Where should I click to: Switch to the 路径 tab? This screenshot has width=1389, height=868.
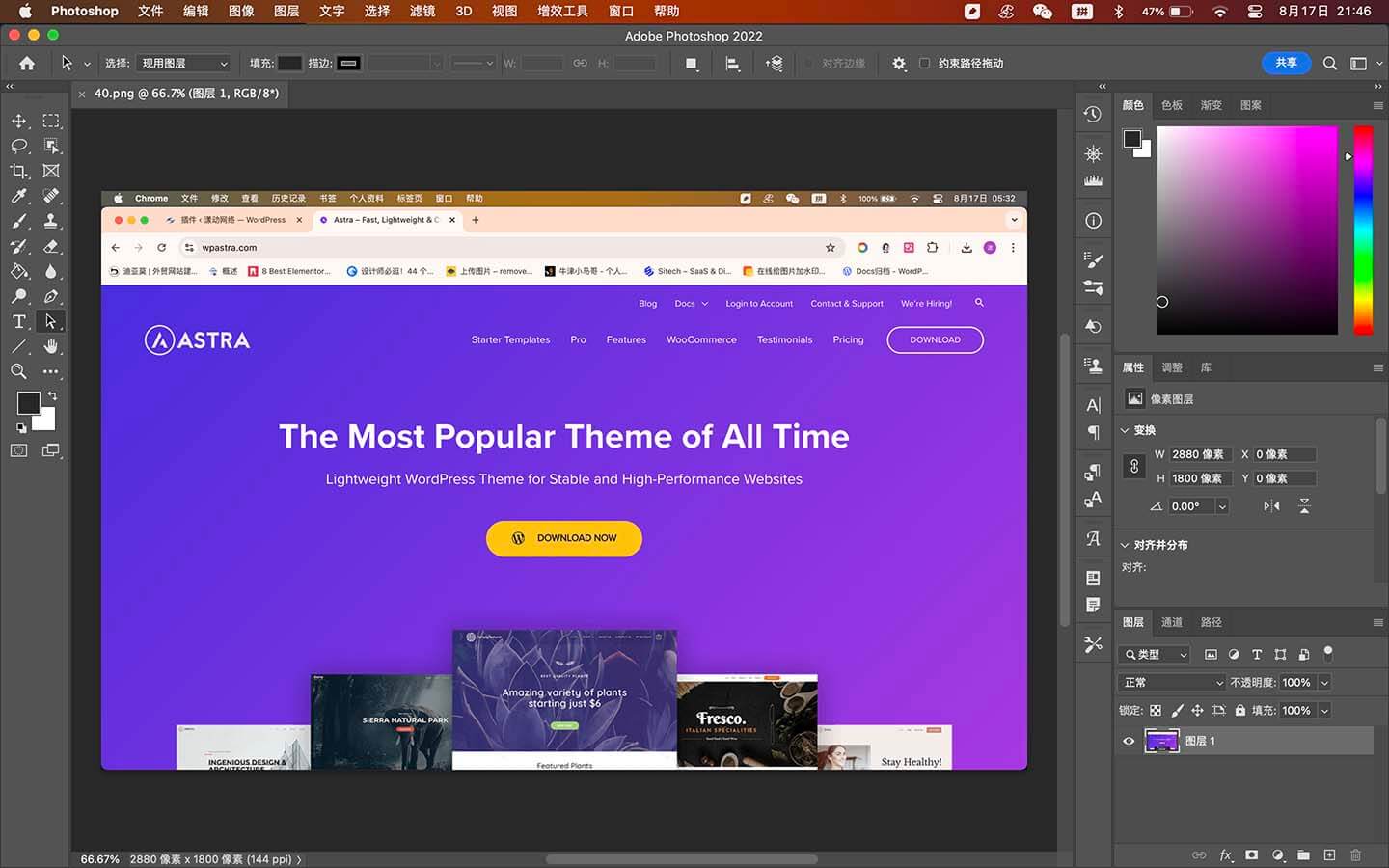pos(1212,622)
